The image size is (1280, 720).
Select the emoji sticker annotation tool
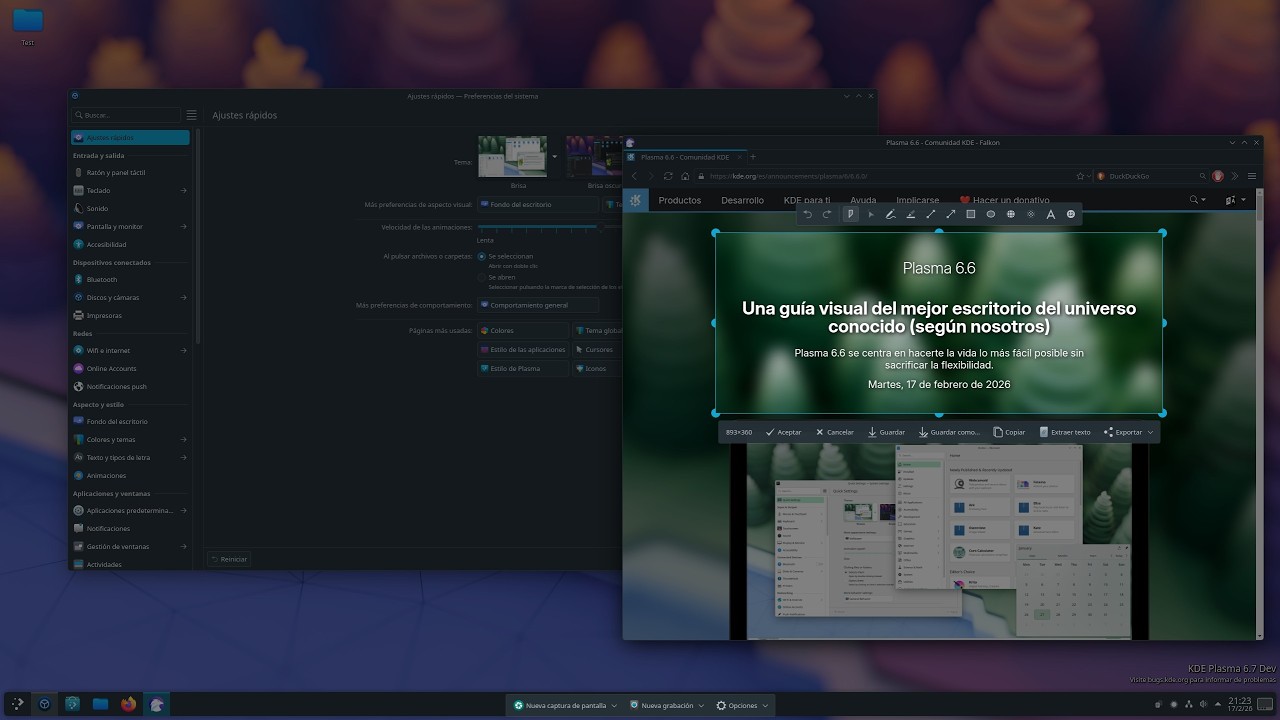(x=1070, y=214)
